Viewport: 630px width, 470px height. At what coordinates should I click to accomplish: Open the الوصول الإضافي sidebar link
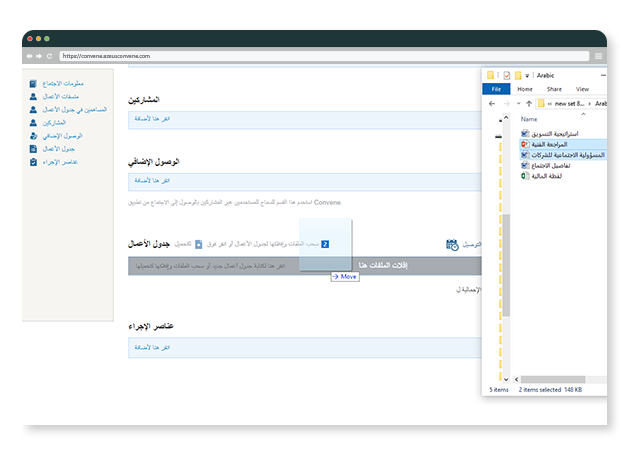pos(62,136)
